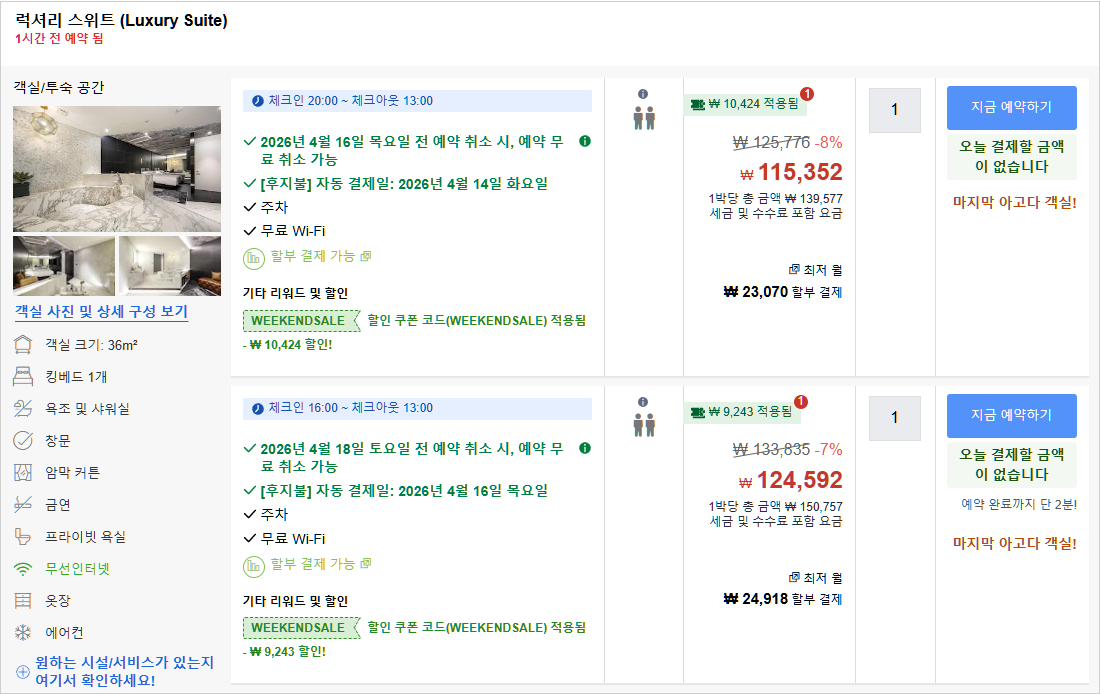Click the 킹베드 1개 text

(76, 377)
